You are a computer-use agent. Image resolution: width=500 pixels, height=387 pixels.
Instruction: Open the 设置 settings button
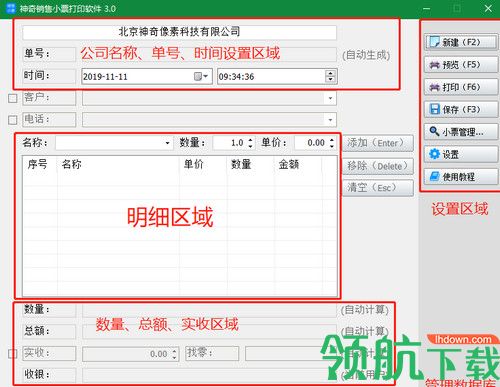(x=461, y=154)
